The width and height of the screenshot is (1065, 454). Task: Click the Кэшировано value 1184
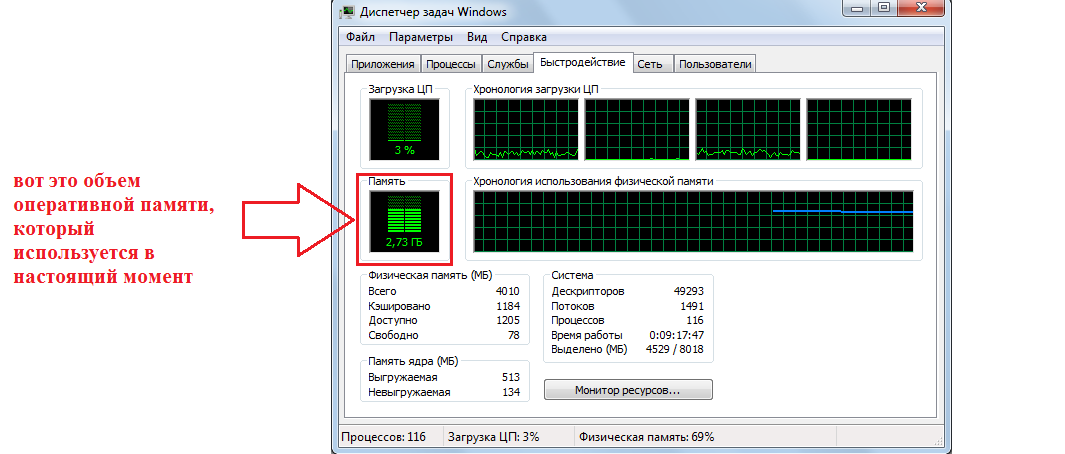pos(508,306)
